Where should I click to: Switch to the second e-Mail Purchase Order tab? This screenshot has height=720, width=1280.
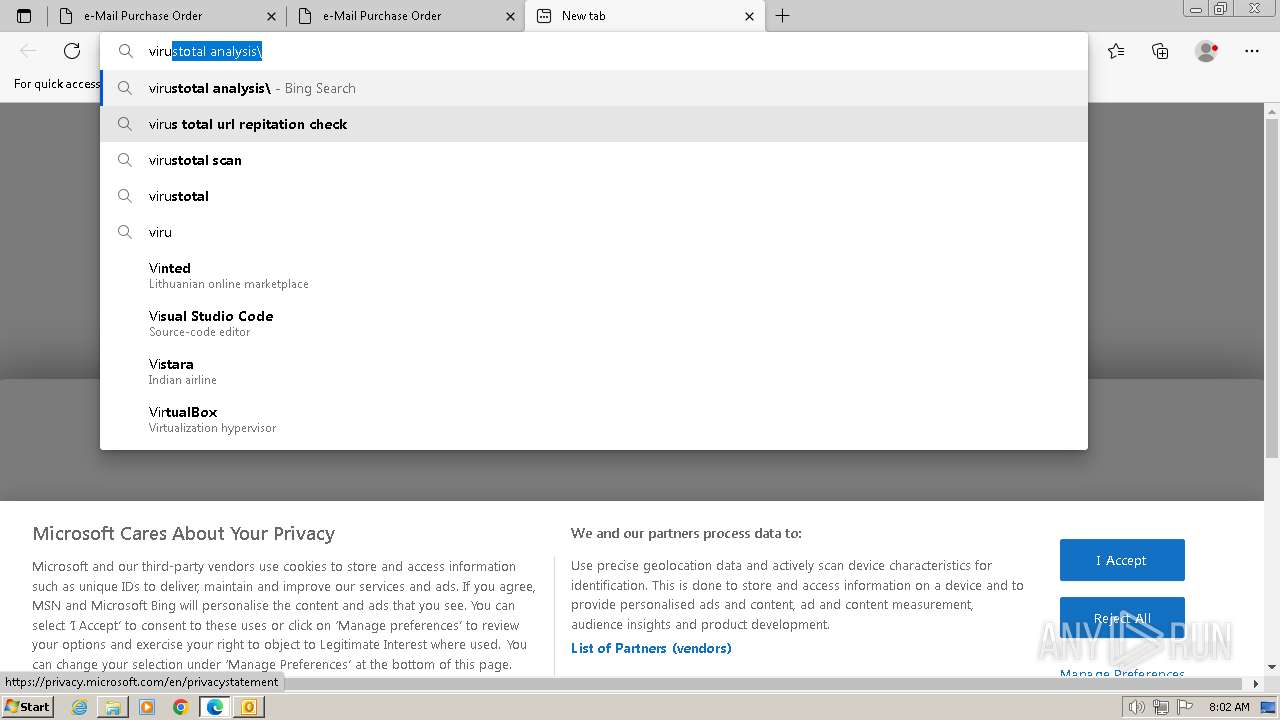(406, 15)
